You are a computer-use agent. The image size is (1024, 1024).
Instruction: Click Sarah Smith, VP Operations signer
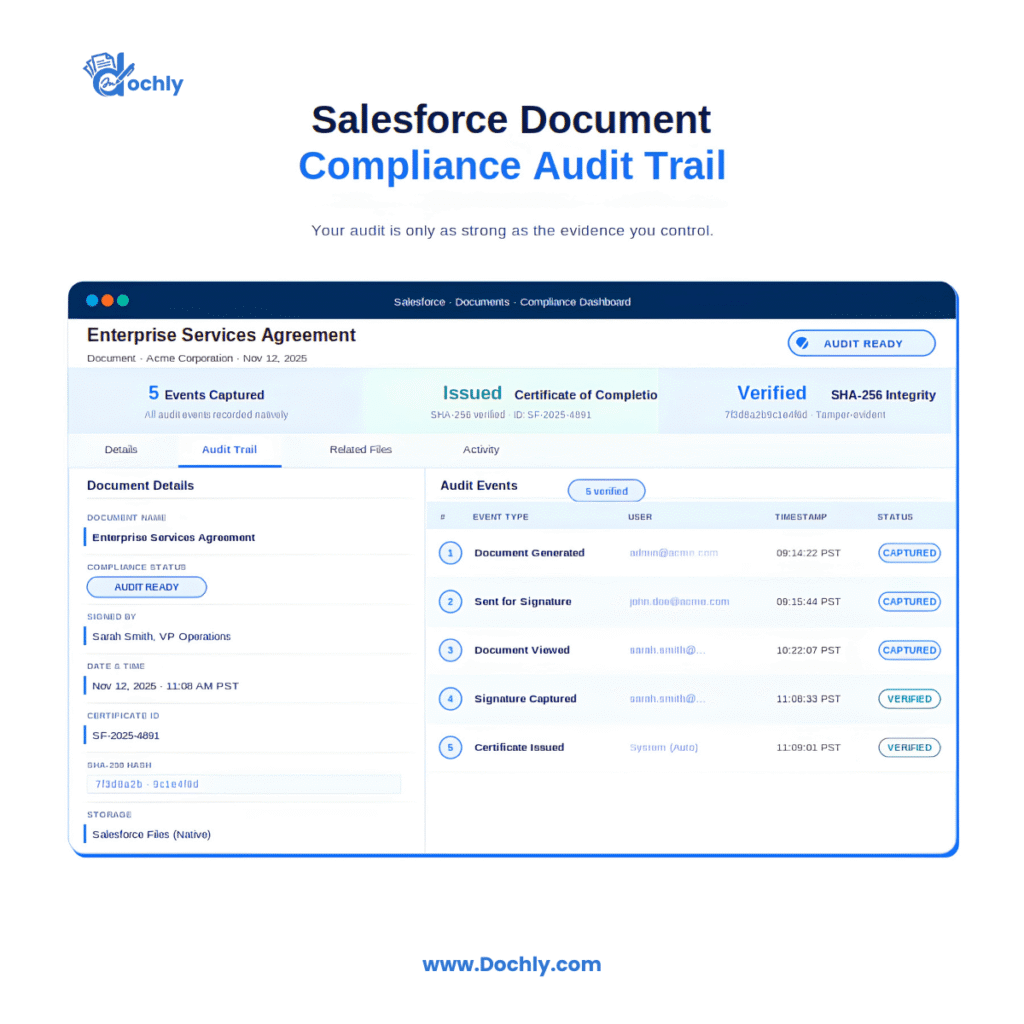click(x=161, y=637)
